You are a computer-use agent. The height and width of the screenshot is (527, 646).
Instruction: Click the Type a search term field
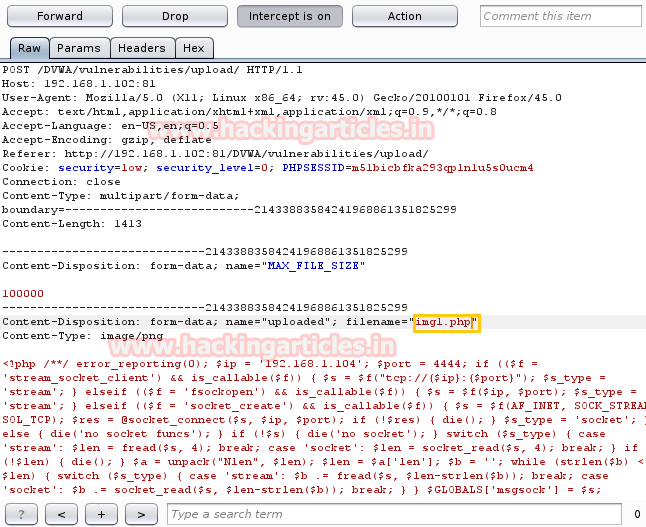(394, 514)
